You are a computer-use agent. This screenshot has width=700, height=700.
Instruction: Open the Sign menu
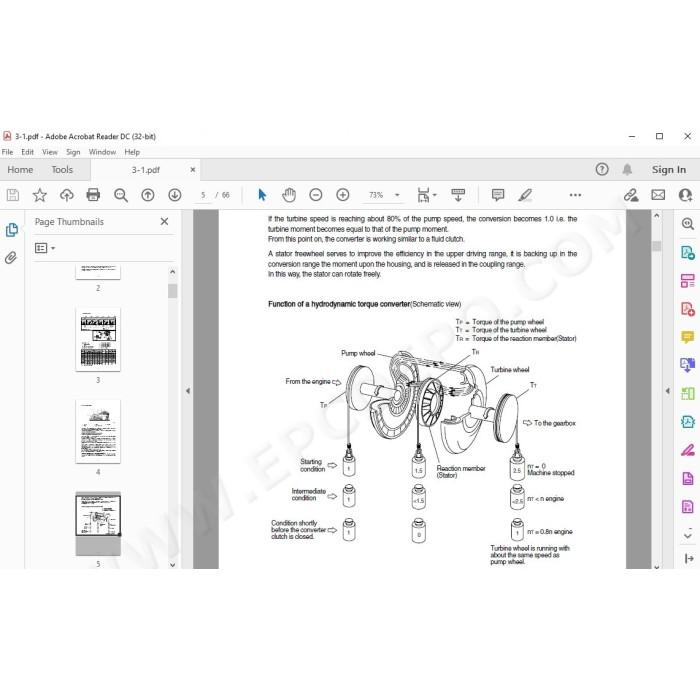[x=73, y=152]
